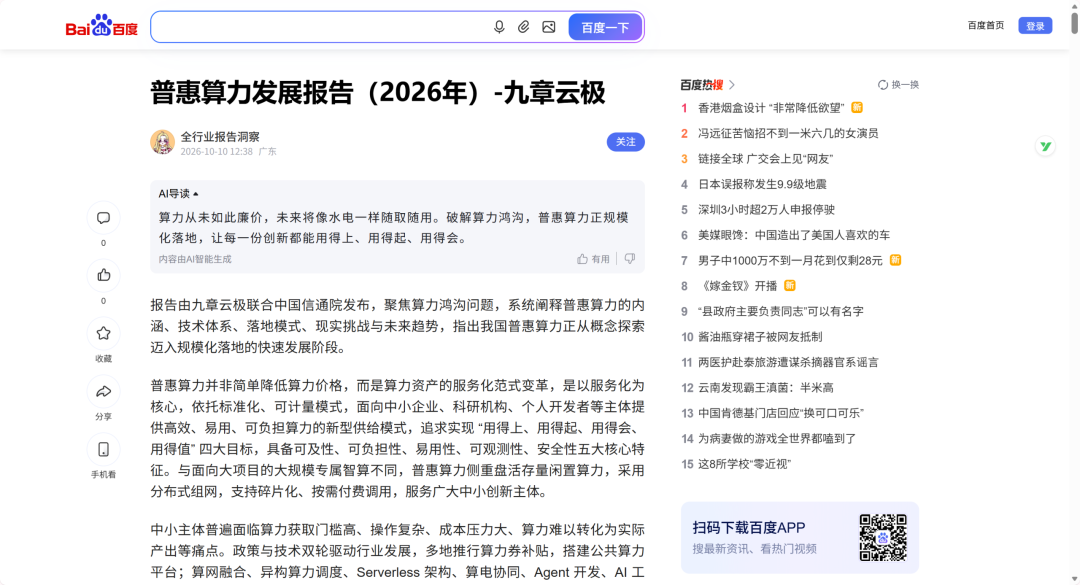1080x585 pixels.
Task: Thumbs-down the AI summary
Action: point(630,258)
